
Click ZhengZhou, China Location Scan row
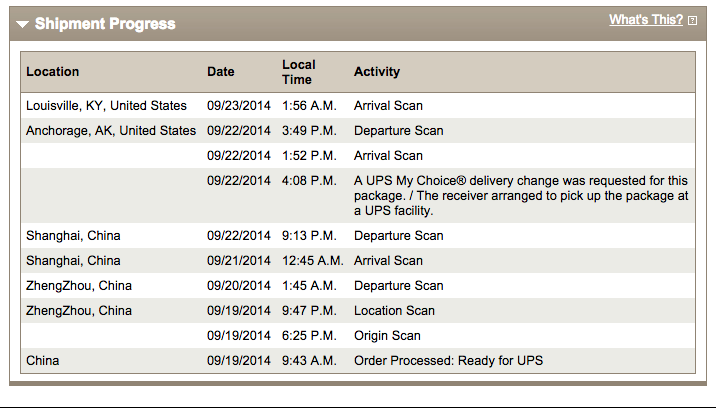79,311
